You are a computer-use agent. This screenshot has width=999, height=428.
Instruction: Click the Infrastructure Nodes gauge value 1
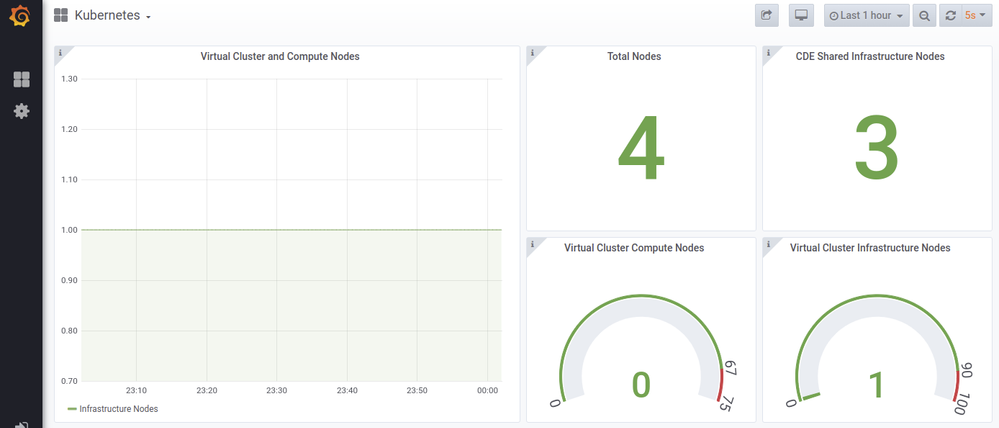click(877, 385)
